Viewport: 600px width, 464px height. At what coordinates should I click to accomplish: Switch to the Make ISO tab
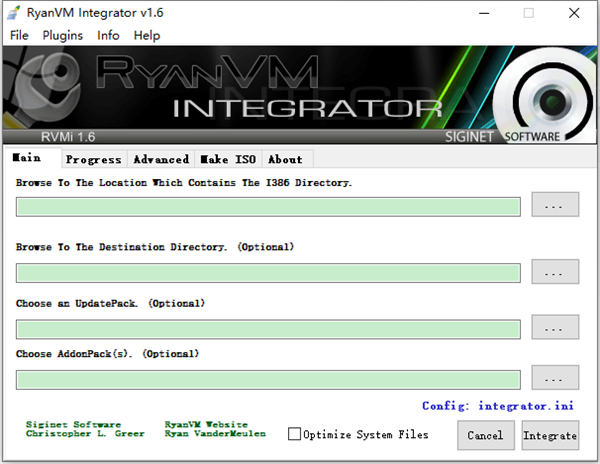(228, 159)
